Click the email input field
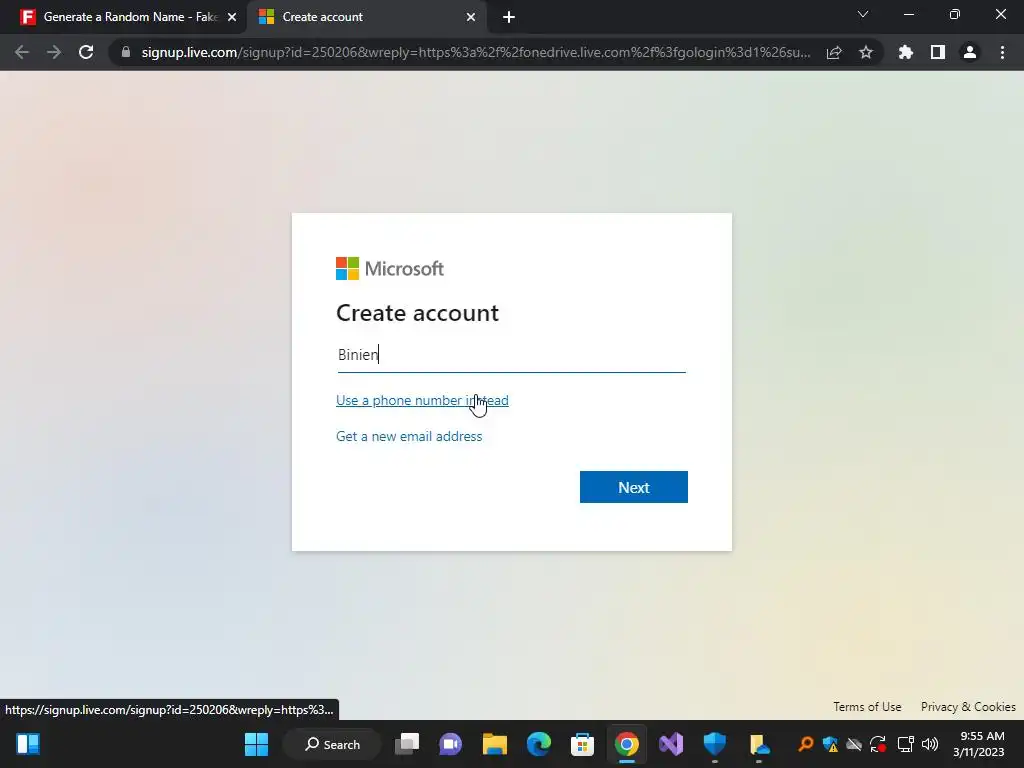1024x768 pixels. 511,355
